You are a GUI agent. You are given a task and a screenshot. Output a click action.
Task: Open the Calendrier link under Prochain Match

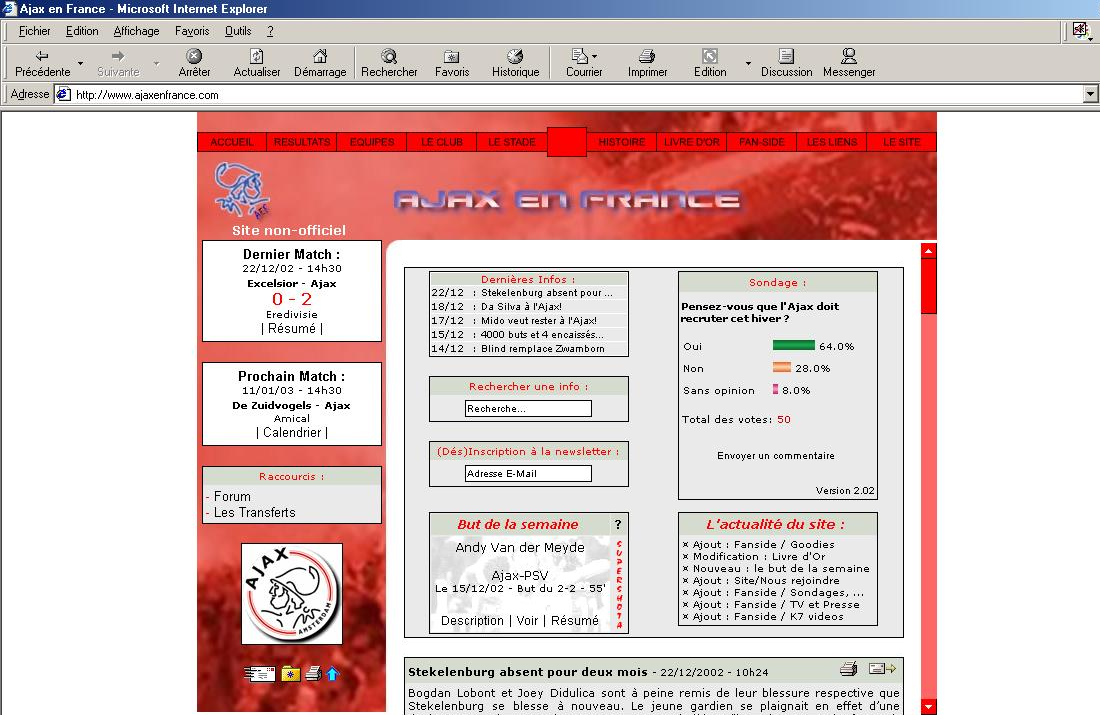(x=292, y=432)
